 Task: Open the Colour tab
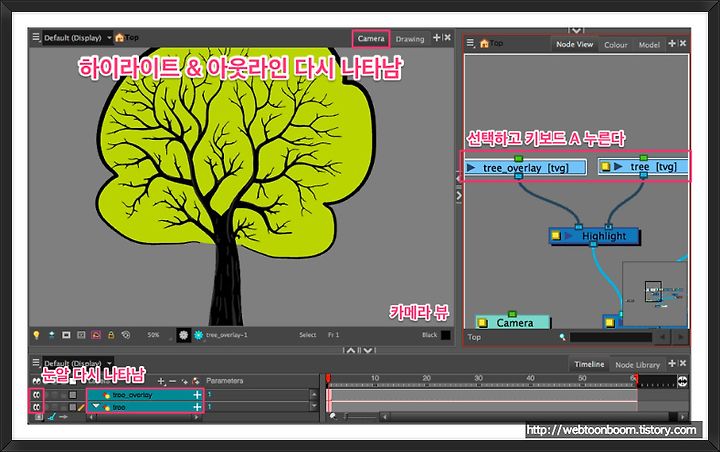[616, 45]
